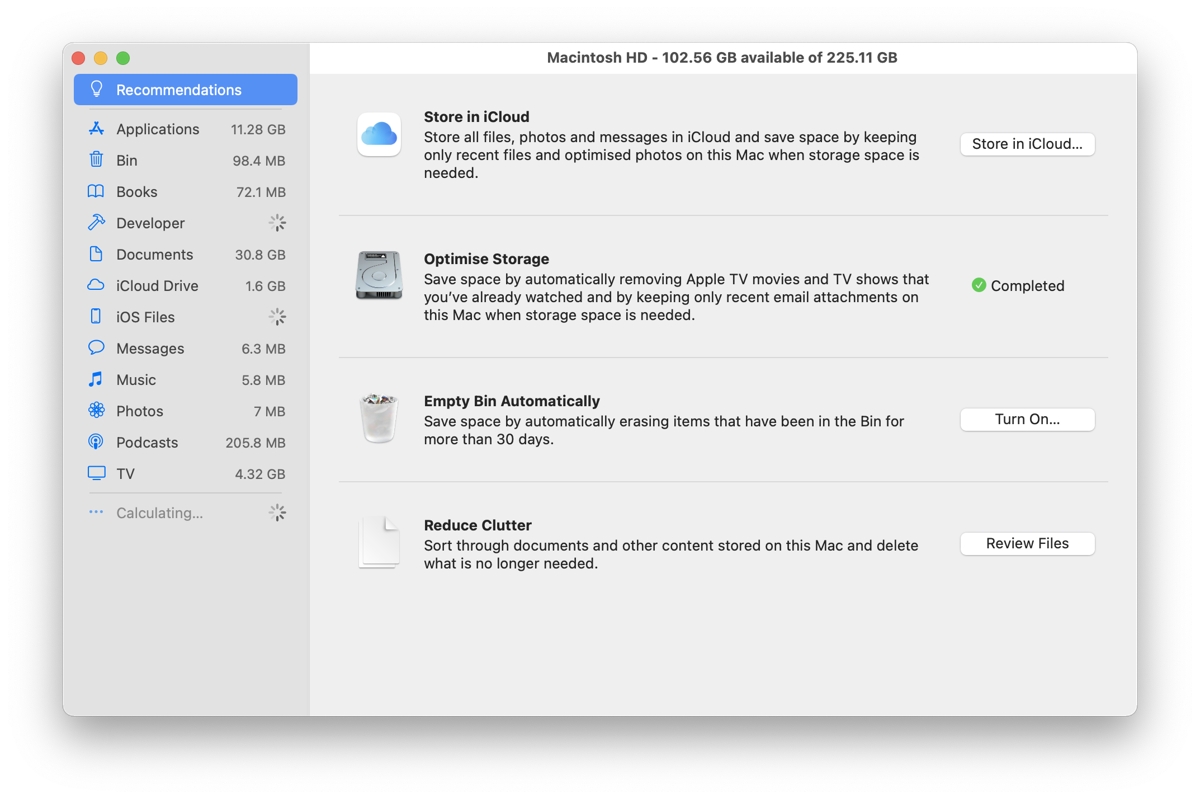Select the iCloud Drive category label
The width and height of the screenshot is (1200, 799).
point(157,285)
